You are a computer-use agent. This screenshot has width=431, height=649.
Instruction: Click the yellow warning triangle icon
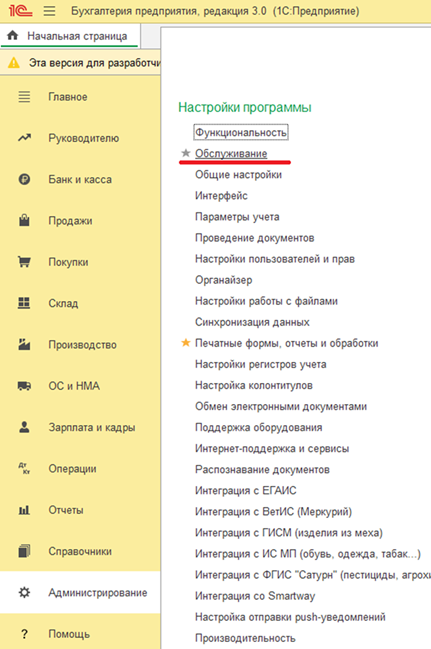click(14, 63)
